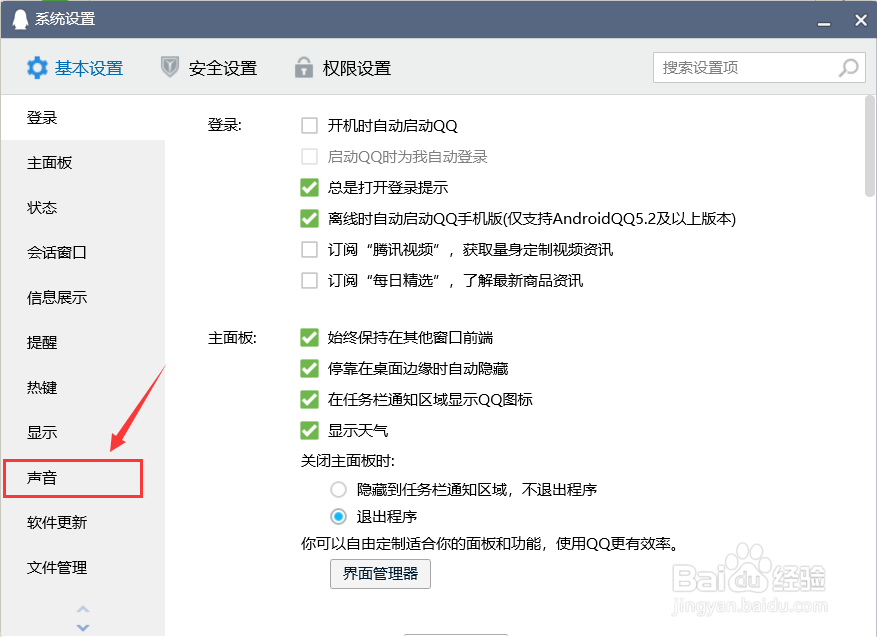Uncheck 停靠在桌面边缘时自动隐藏
The height and width of the screenshot is (637, 877).
click(x=309, y=369)
